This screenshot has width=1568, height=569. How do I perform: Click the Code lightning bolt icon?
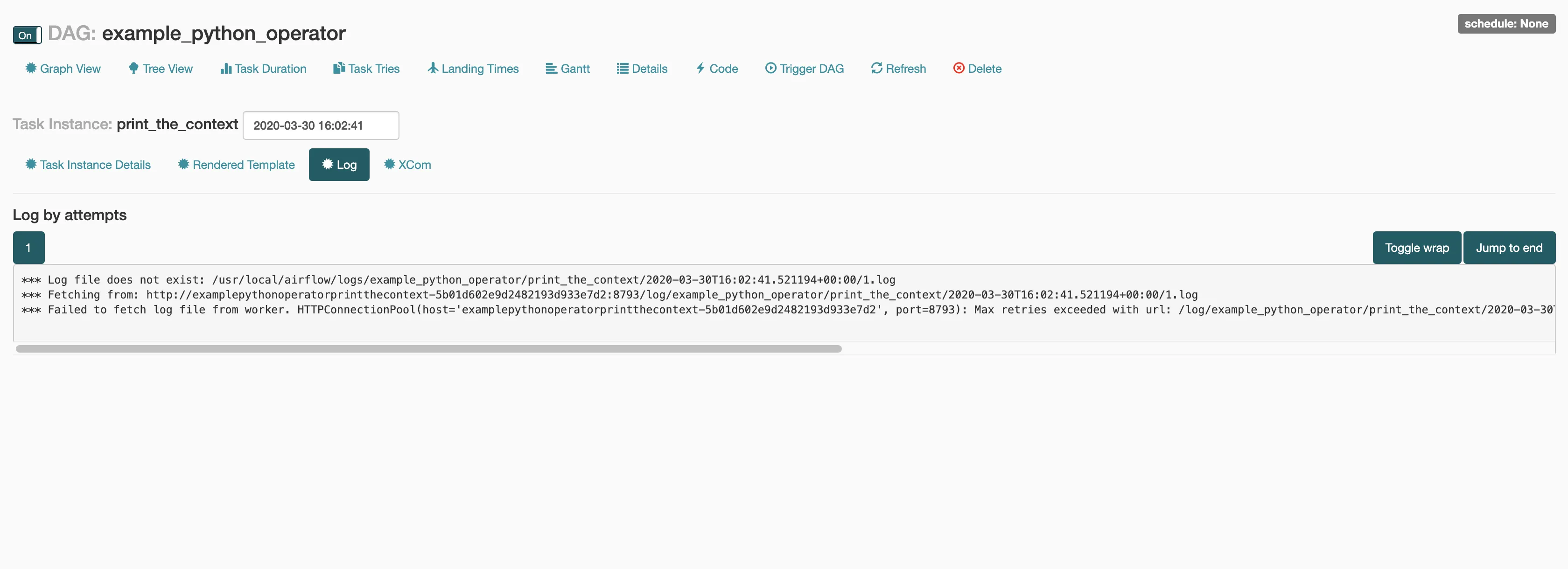[x=700, y=68]
